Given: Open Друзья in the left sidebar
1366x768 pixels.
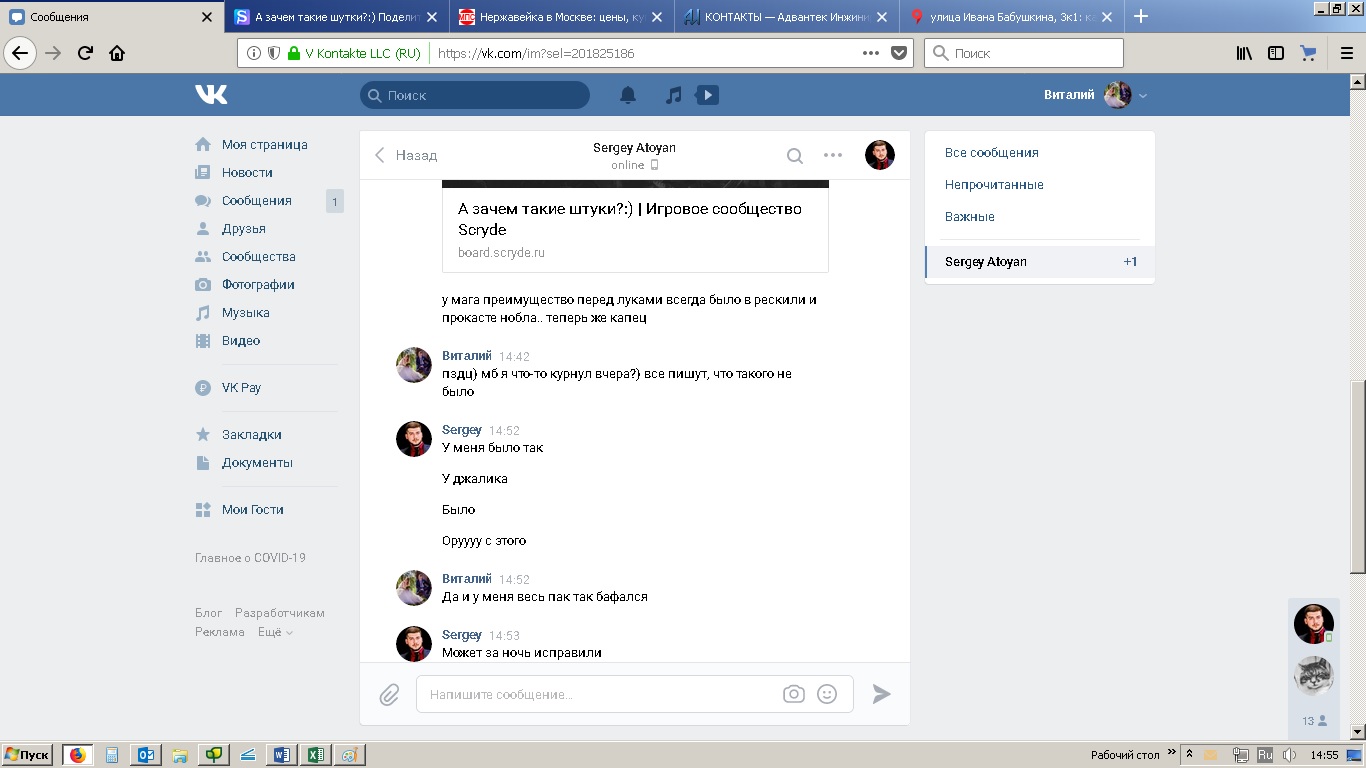Looking at the screenshot, I should click(x=243, y=229).
